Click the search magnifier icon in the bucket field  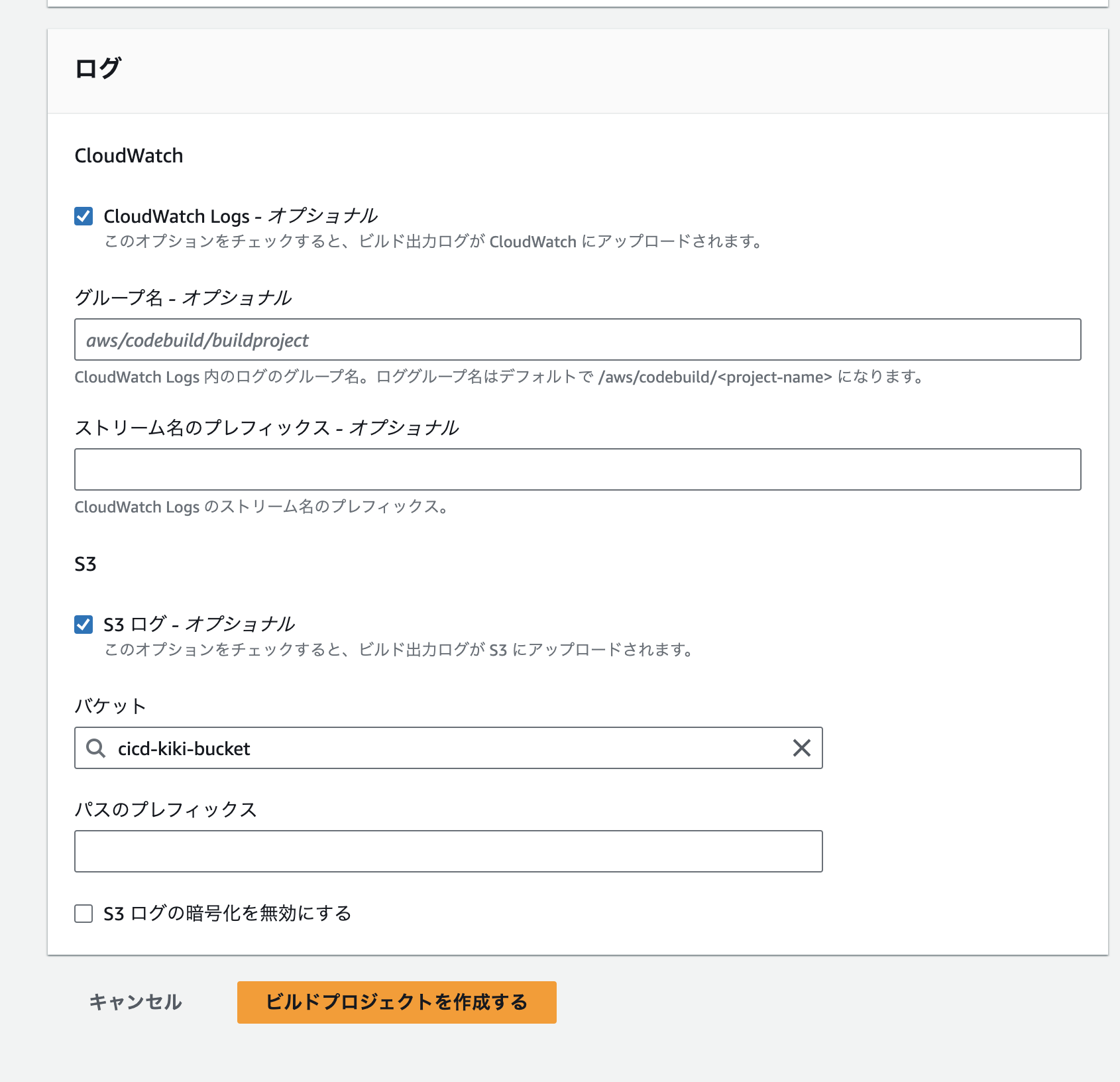(97, 748)
